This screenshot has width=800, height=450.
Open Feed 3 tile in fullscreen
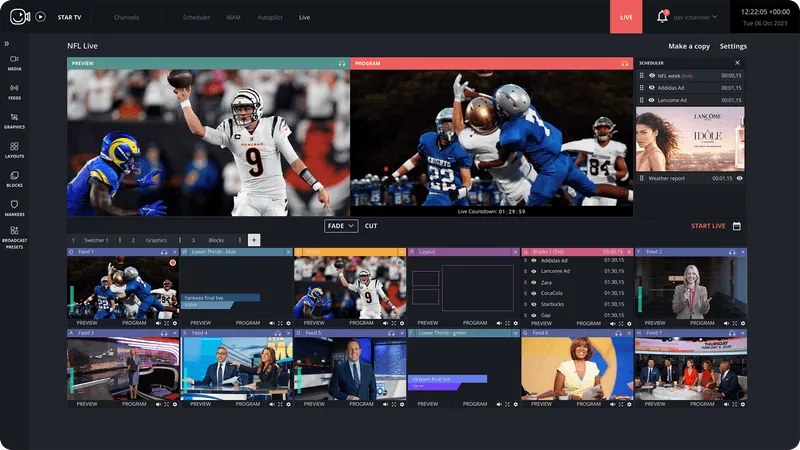tap(166, 404)
